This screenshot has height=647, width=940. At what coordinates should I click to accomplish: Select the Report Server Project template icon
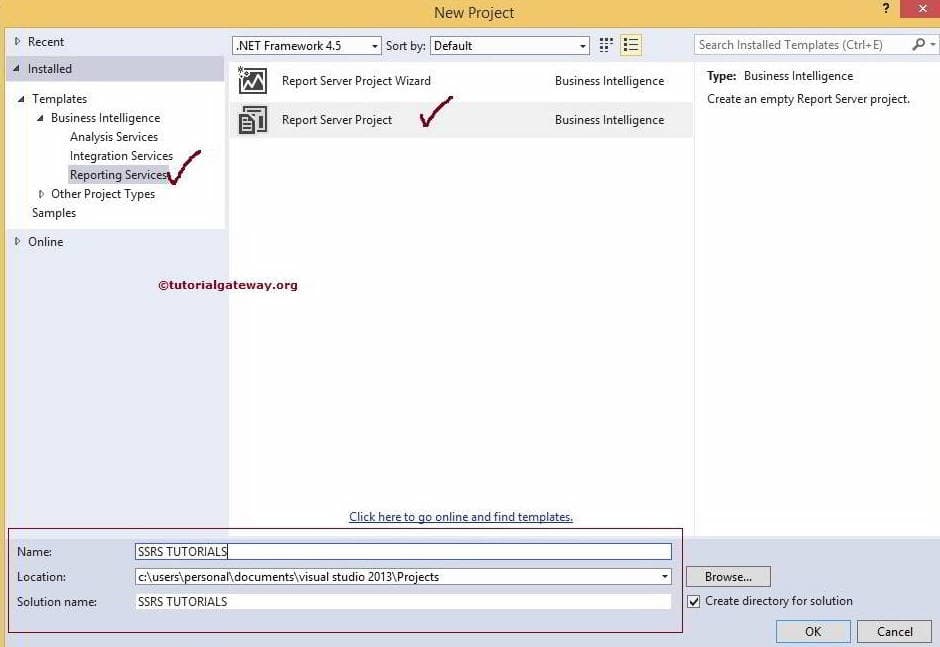[x=252, y=119]
